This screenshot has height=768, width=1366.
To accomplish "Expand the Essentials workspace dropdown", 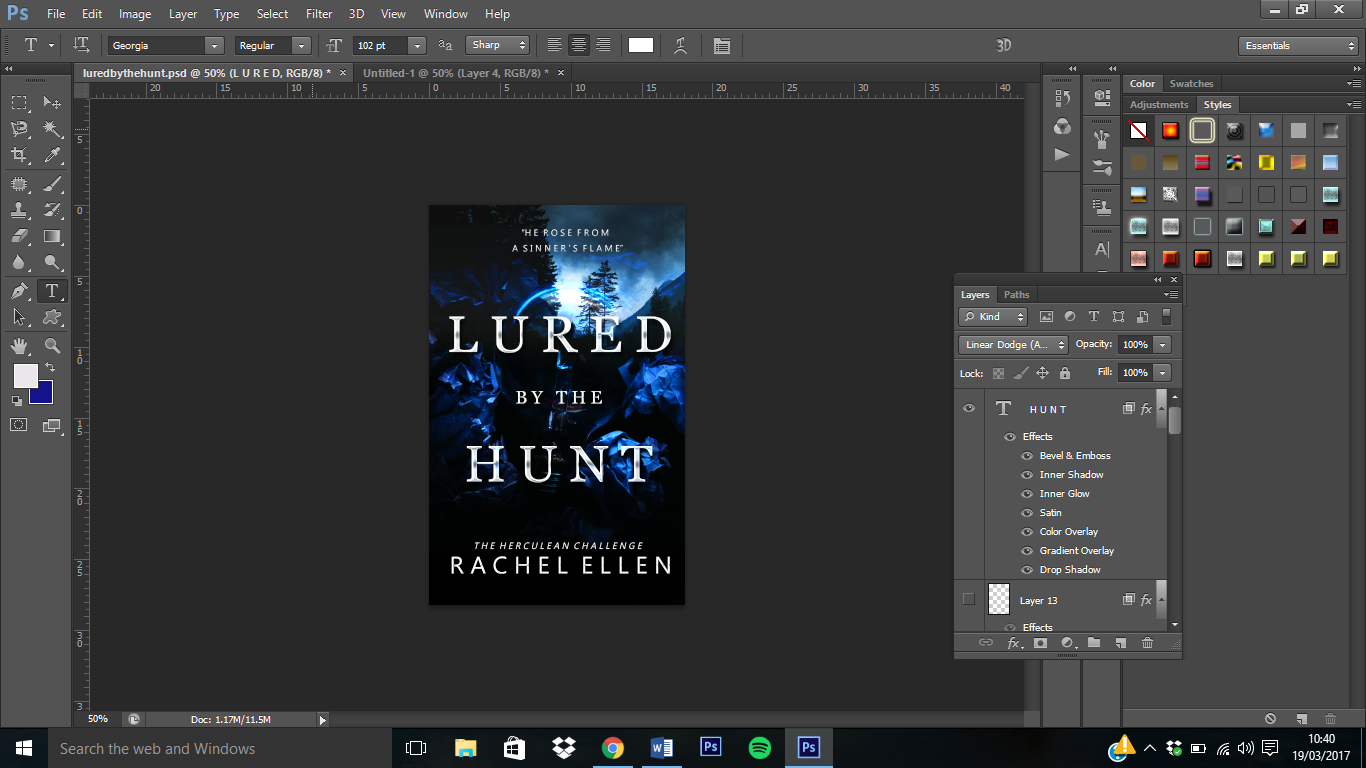I will click(1297, 46).
